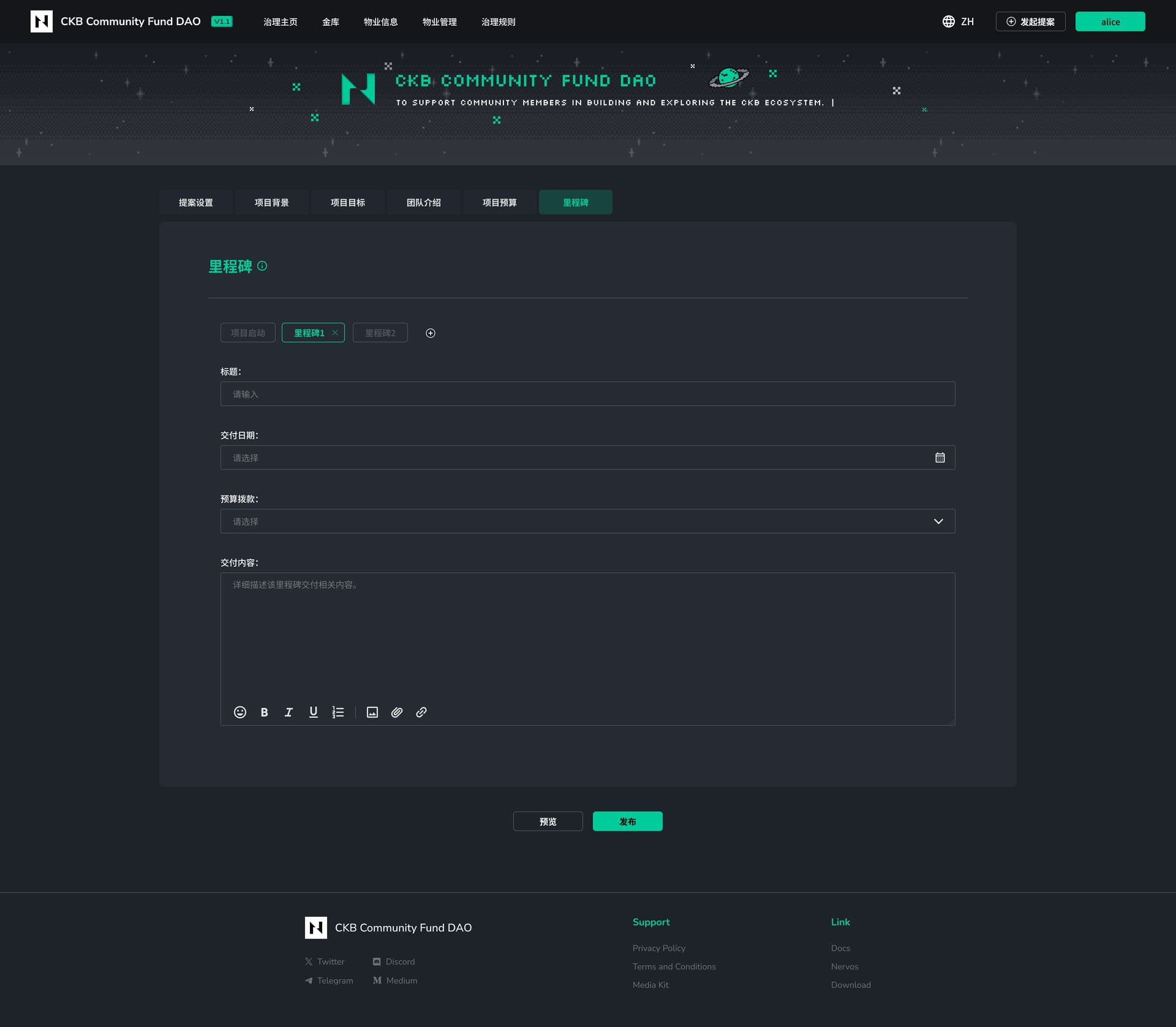This screenshot has height=1027, width=1176.
Task: Insert a numbered list
Action: [338, 712]
